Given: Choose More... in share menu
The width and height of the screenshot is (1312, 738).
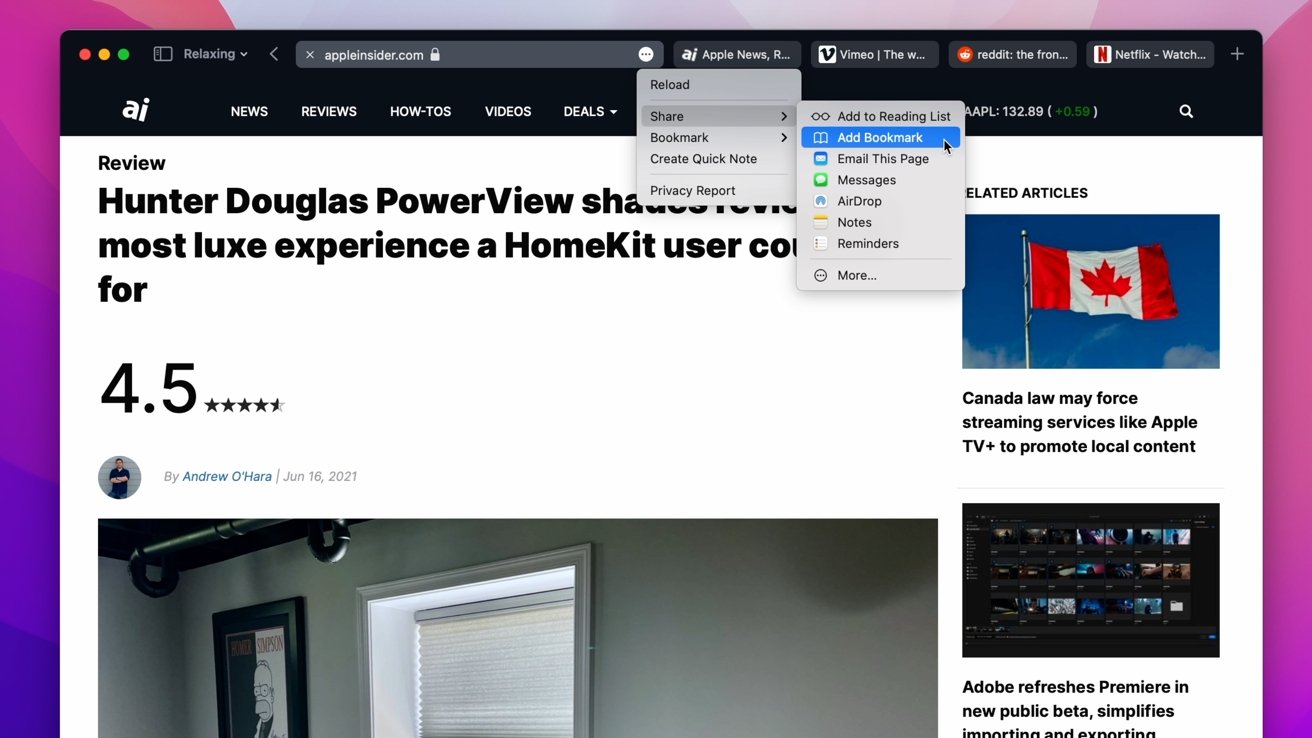Looking at the screenshot, I should pyautogui.click(x=880, y=275).
